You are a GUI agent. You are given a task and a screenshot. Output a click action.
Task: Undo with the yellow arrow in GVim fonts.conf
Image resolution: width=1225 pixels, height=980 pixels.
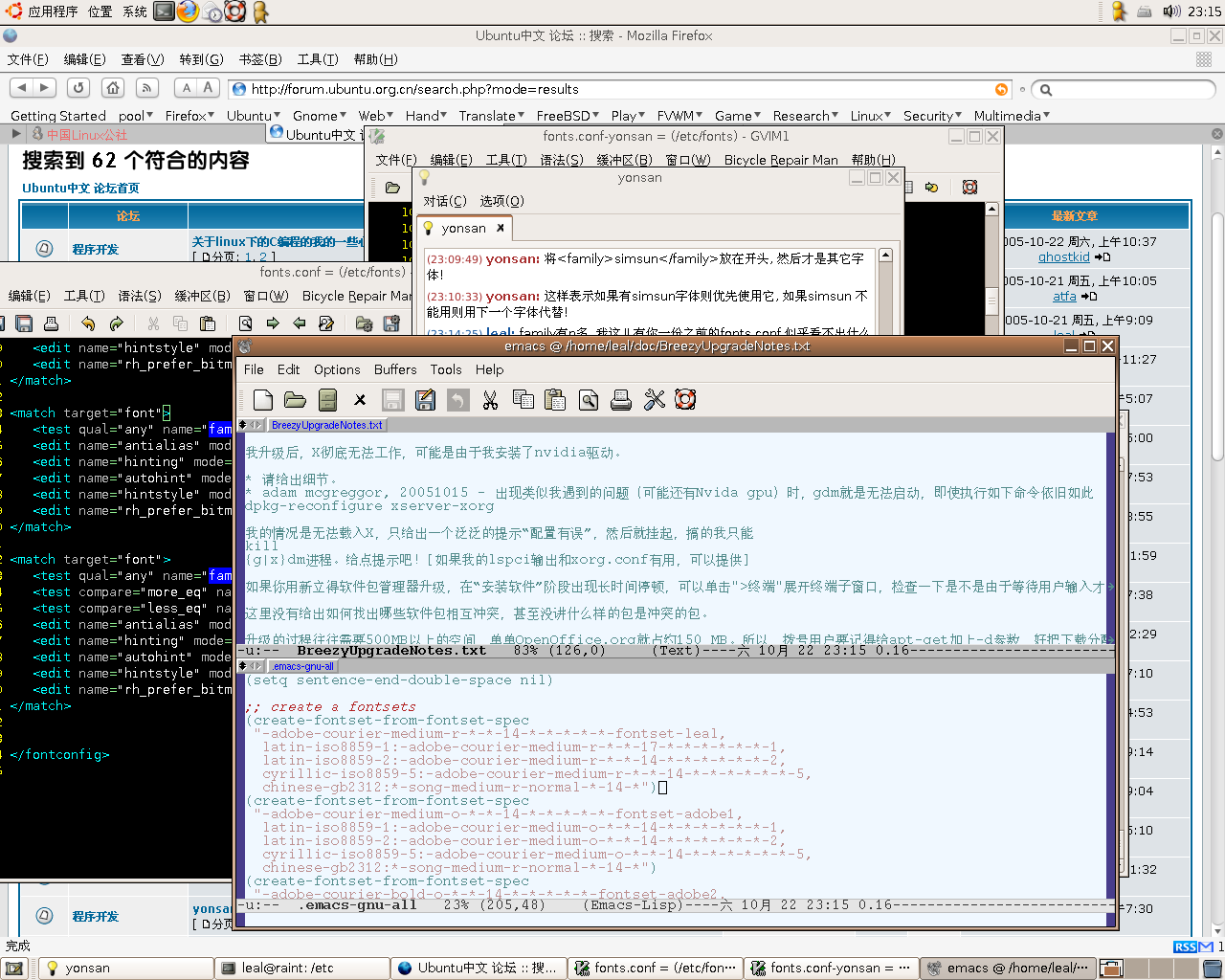tap(88, 323)
